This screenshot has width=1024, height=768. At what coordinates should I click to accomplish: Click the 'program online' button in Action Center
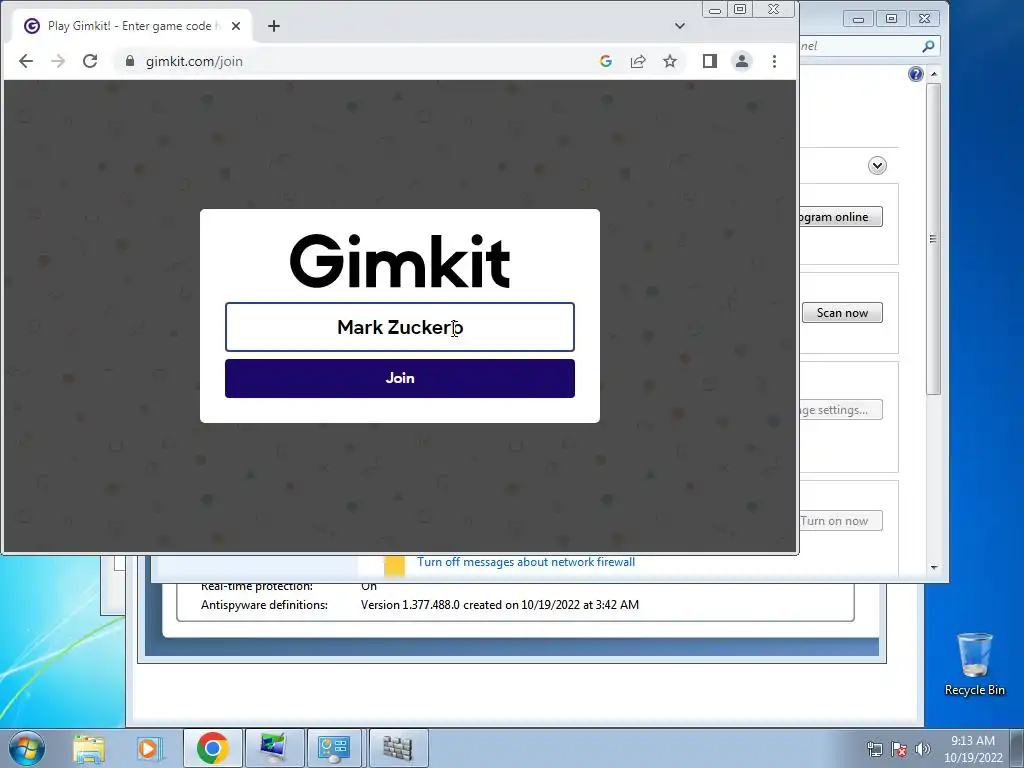click(x=840, y=217)
